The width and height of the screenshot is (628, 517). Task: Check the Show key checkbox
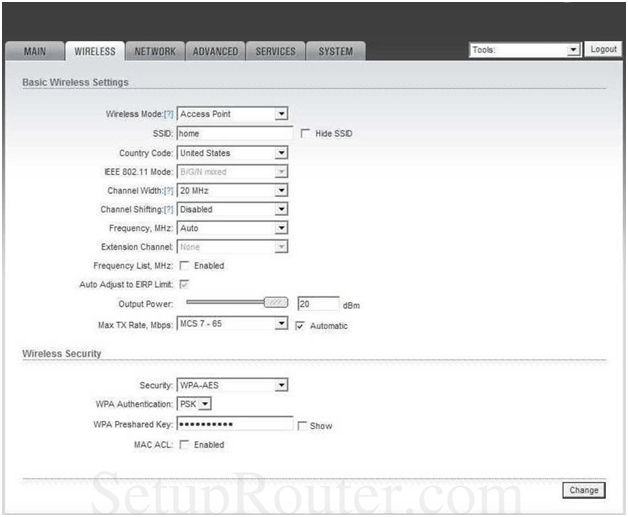tap(302, 426)
